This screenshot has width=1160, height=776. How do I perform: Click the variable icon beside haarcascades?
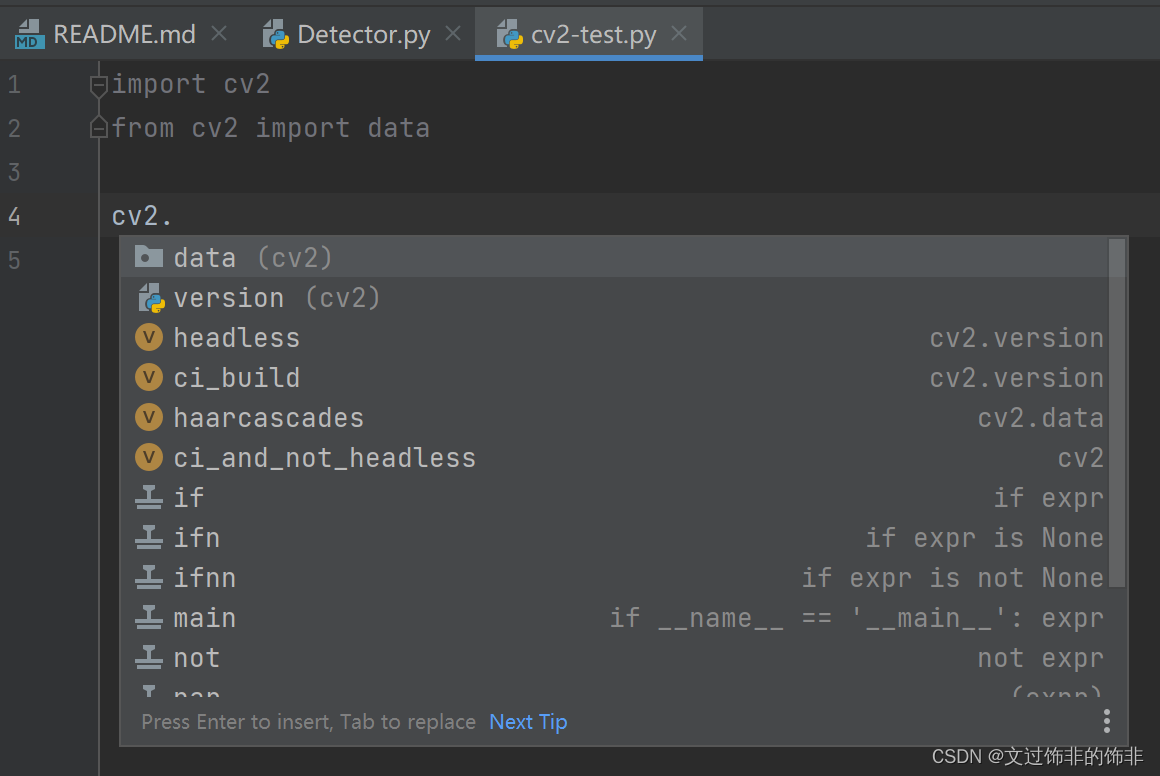149,418
